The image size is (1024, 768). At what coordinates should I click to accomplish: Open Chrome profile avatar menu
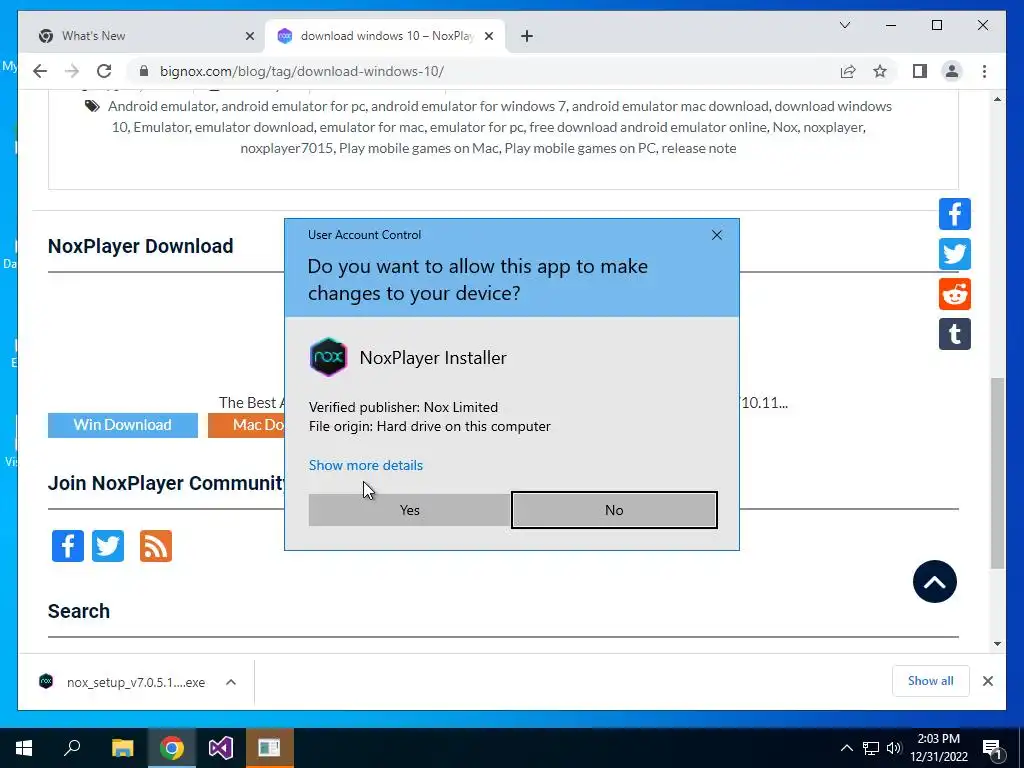(952, 71)
